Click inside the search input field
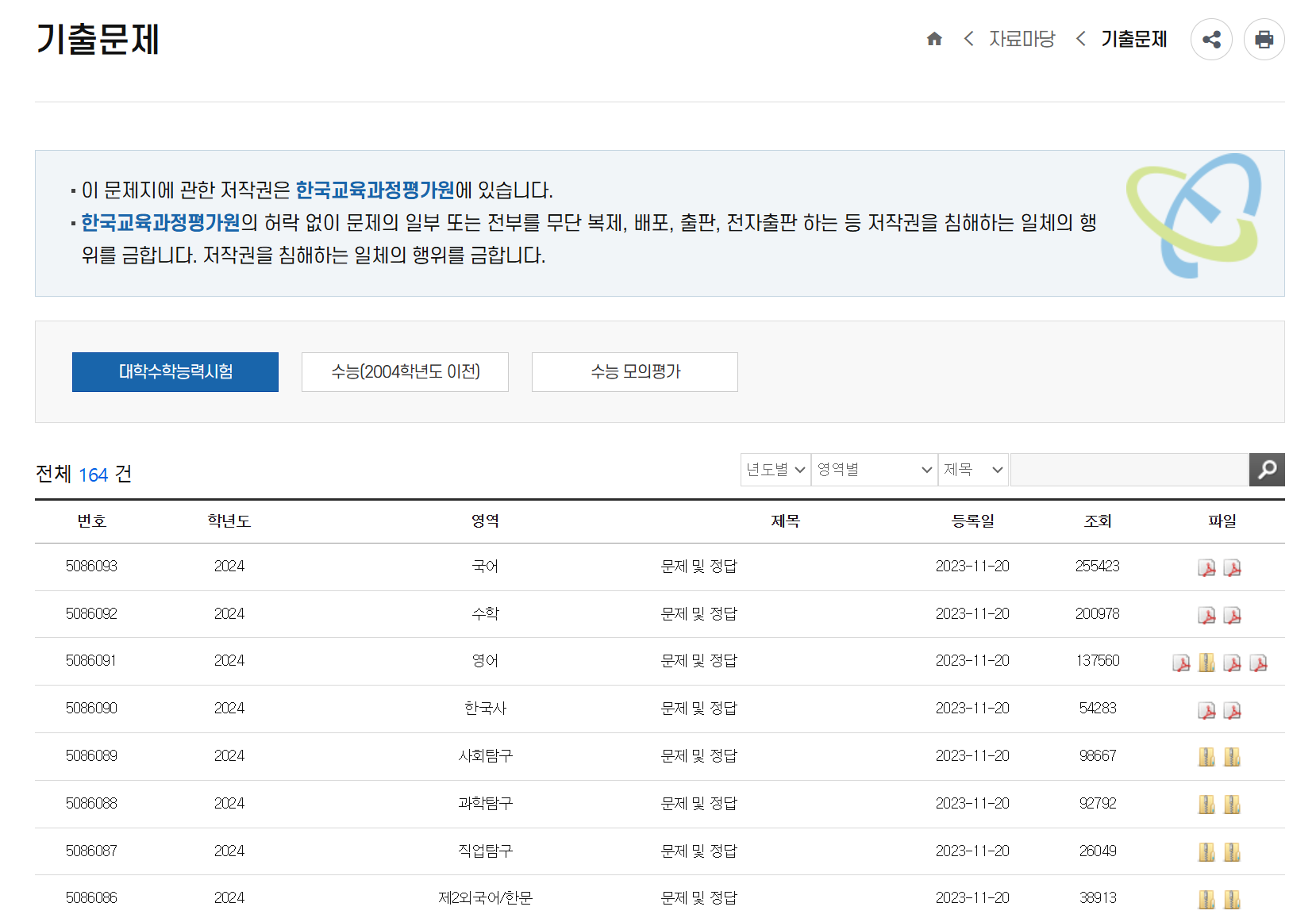 (1127, 470)
